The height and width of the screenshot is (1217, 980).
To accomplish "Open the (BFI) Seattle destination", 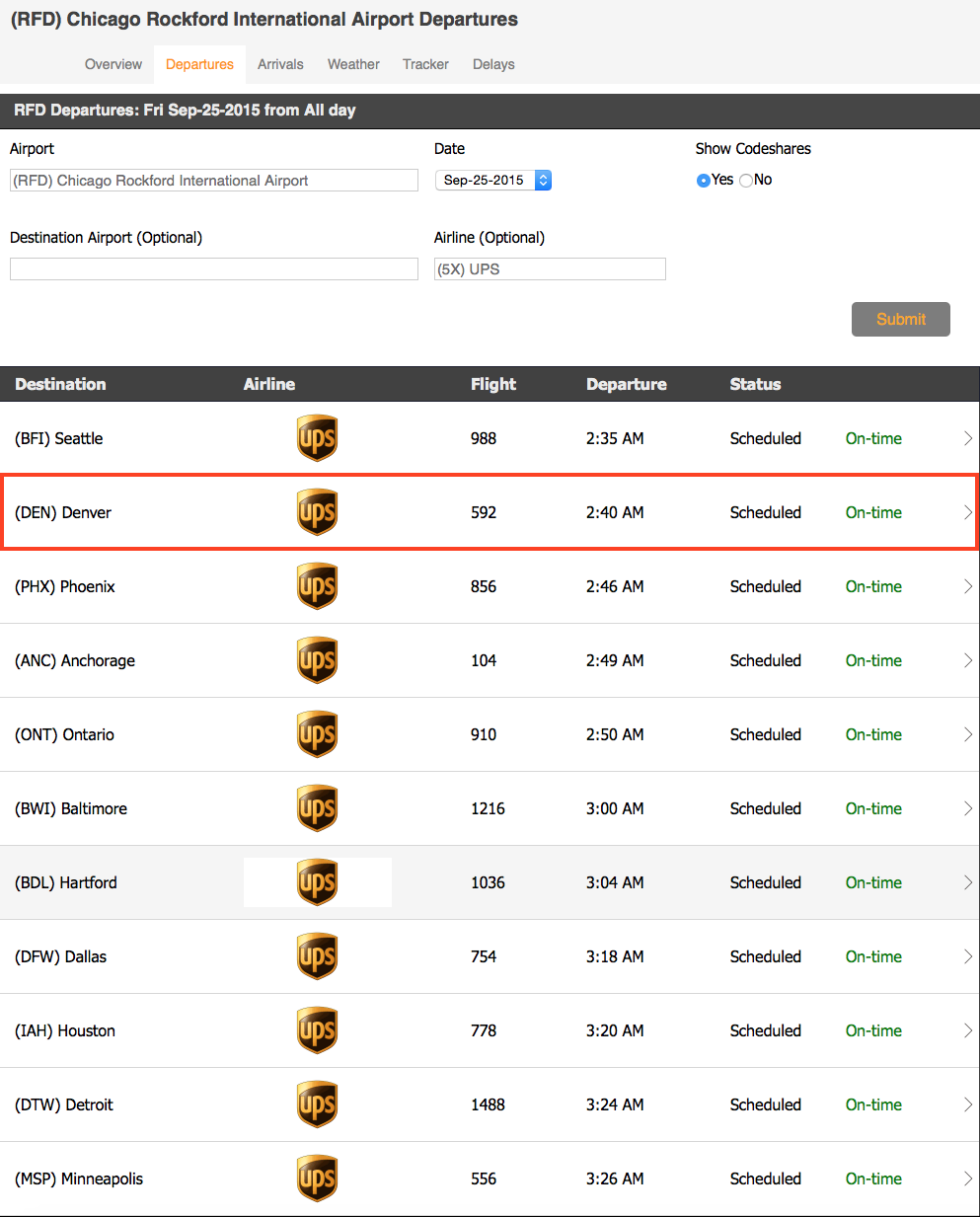I will pos(59,438).
